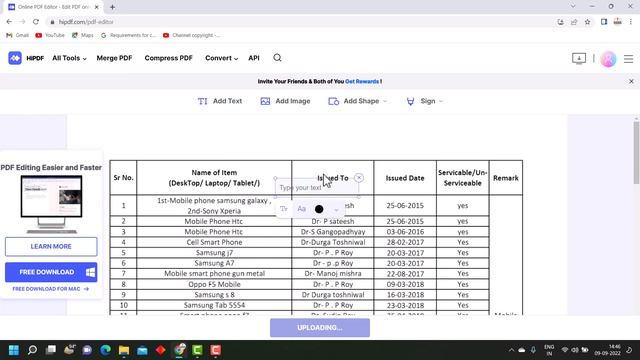
Task: Open the browser share icon
Action: coord(574,22)
